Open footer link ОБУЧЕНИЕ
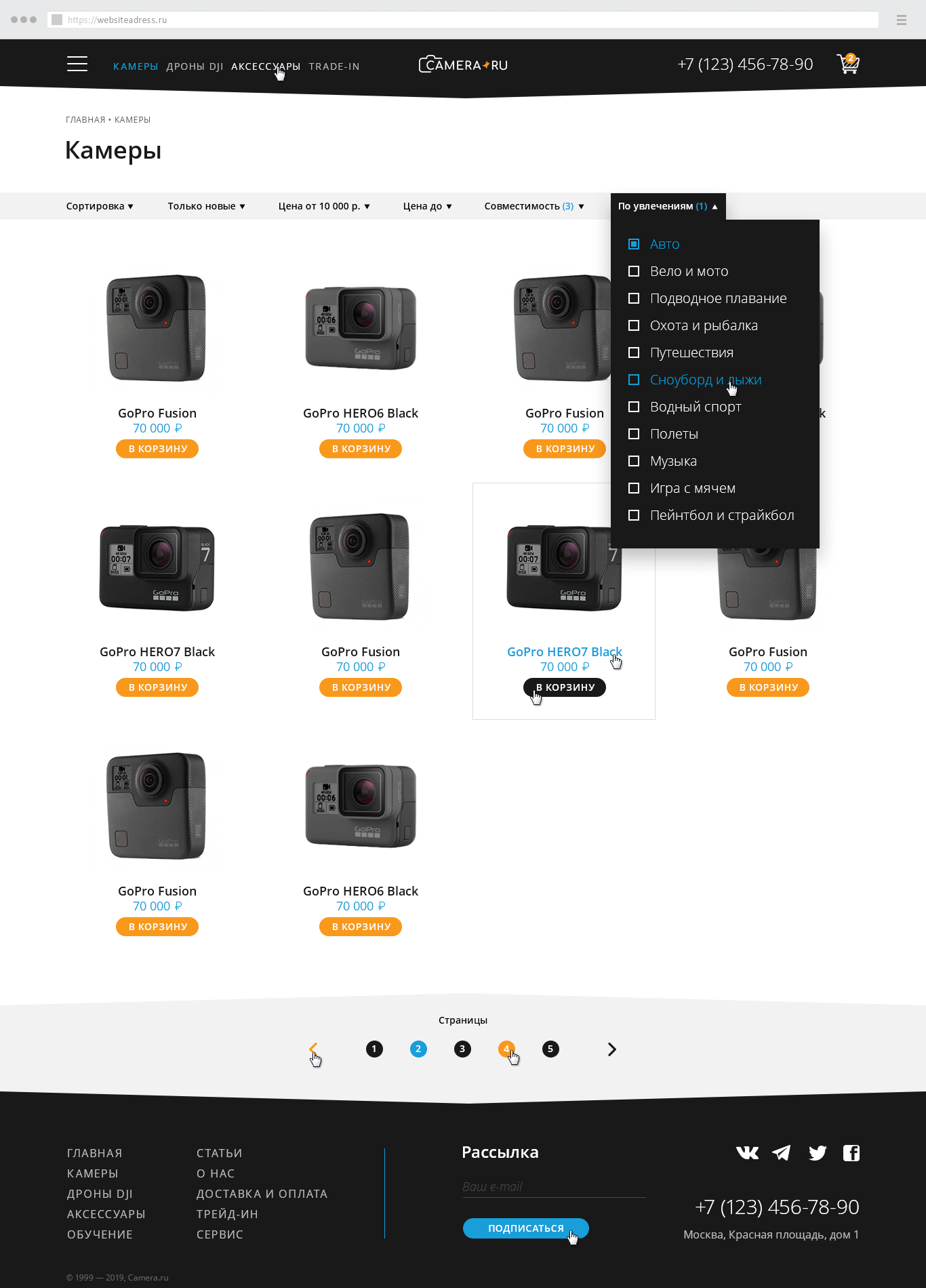Screen dimensions: 926x1288 point(100,1234)
